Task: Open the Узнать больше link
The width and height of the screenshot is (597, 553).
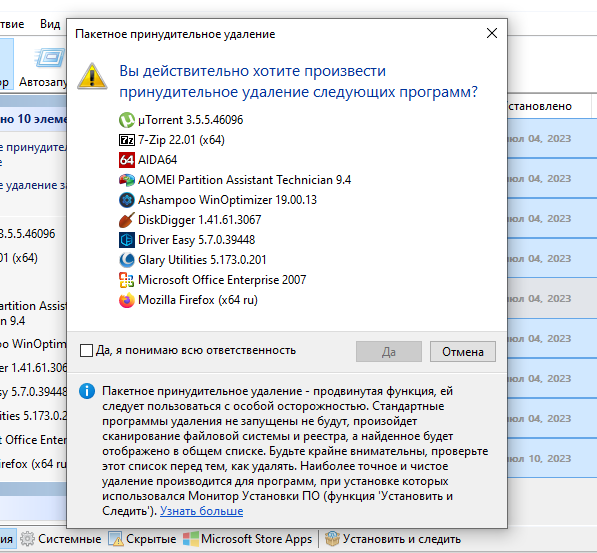Action: [201, 511]
